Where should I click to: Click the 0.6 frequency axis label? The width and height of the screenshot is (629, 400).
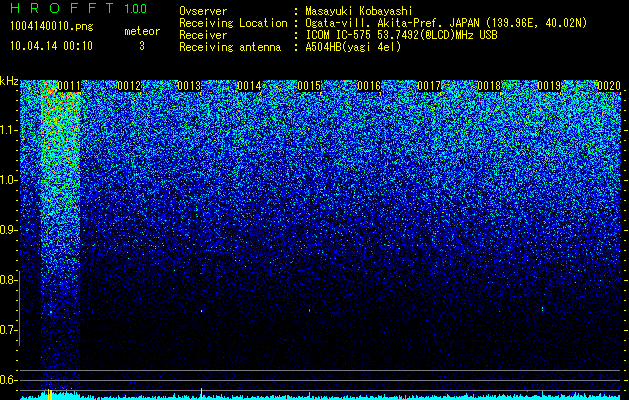8,380
